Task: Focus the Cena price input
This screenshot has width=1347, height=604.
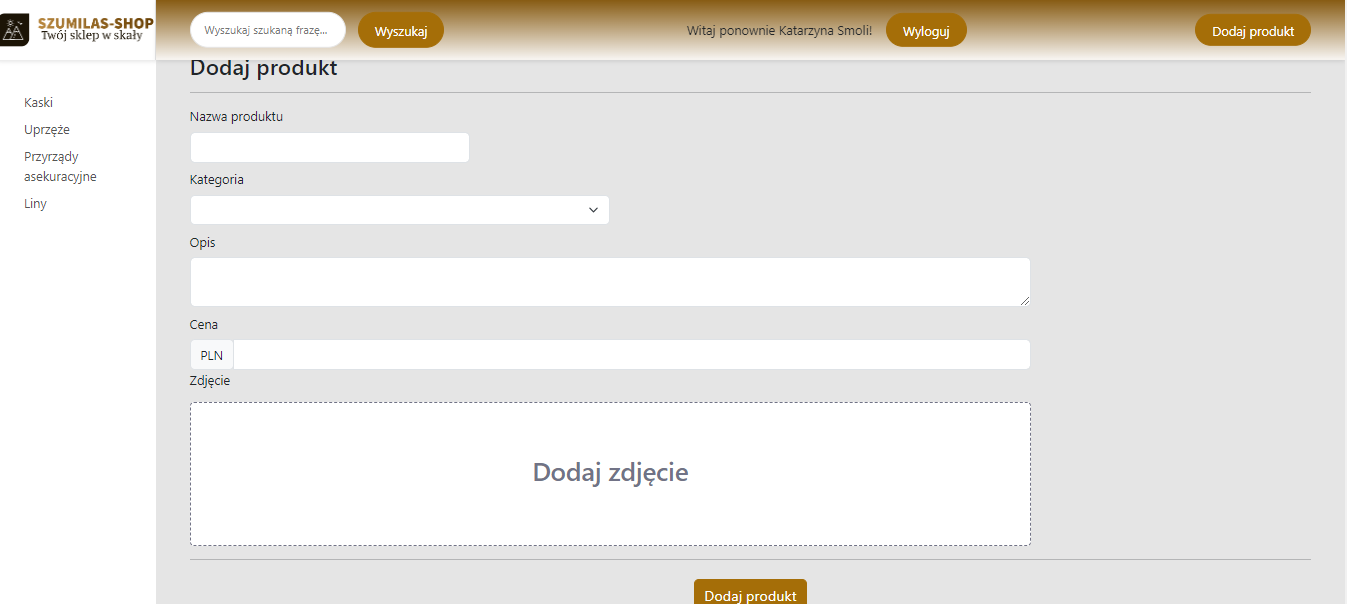Action: point(631,355)
